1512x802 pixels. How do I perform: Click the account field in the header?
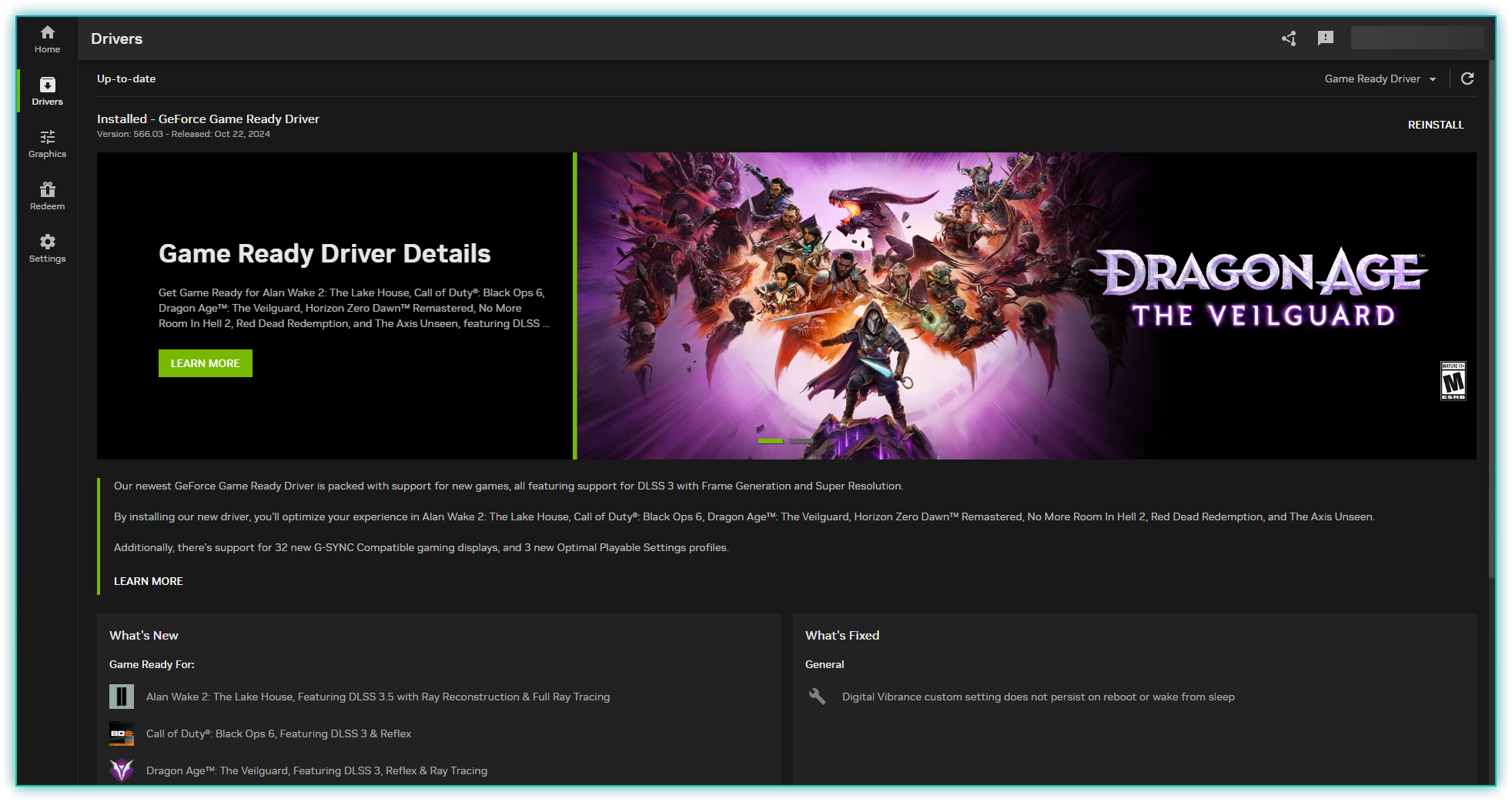click(1417, 38)
